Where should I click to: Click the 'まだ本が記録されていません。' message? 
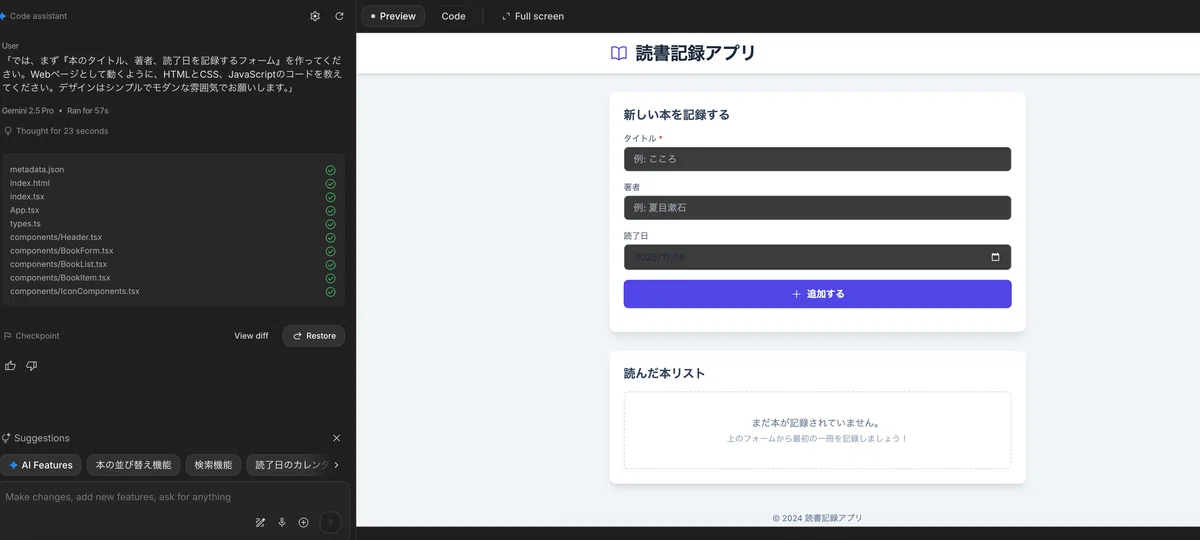click(817, 423)
